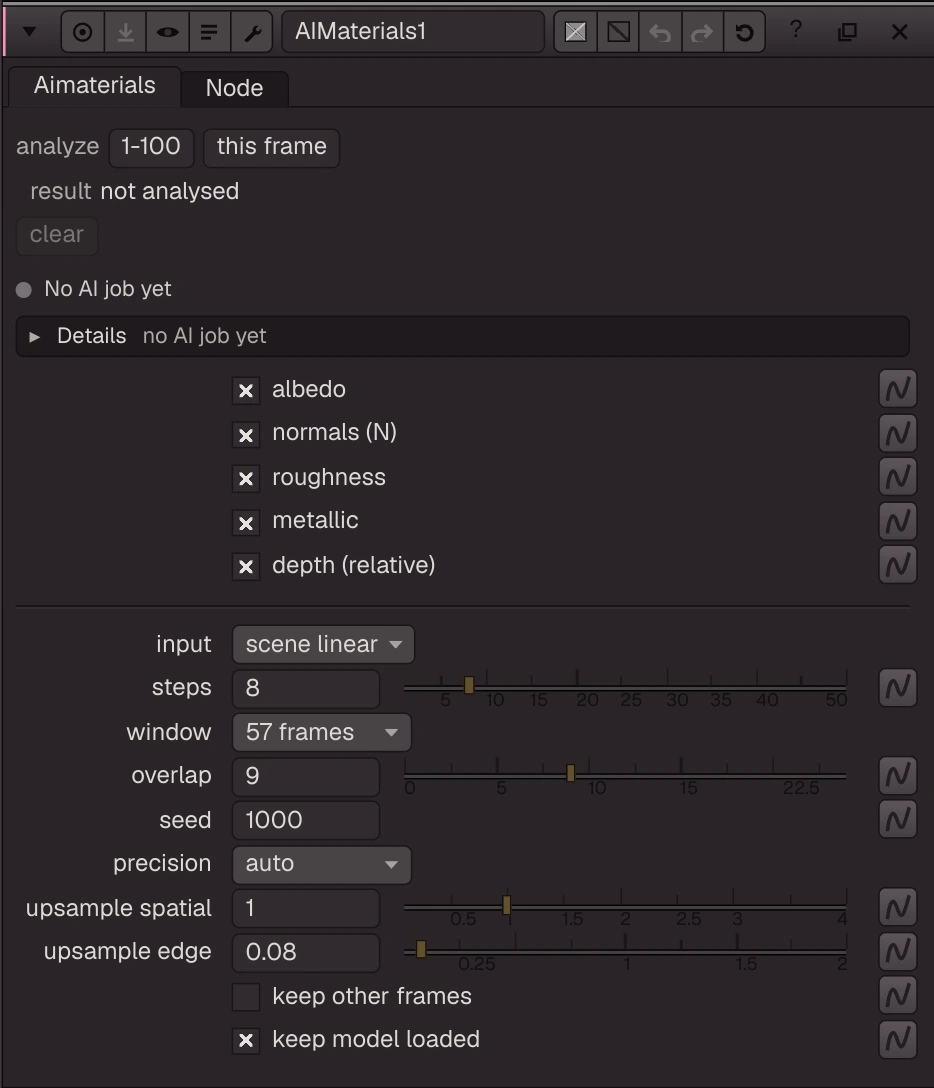Switch to the Node tab

pos(235,88)
